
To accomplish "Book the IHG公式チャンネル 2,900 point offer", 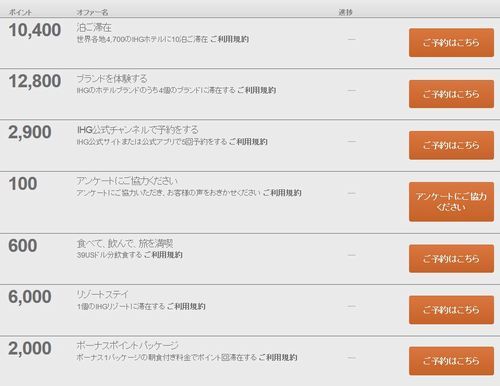I will tap(451, 145).
